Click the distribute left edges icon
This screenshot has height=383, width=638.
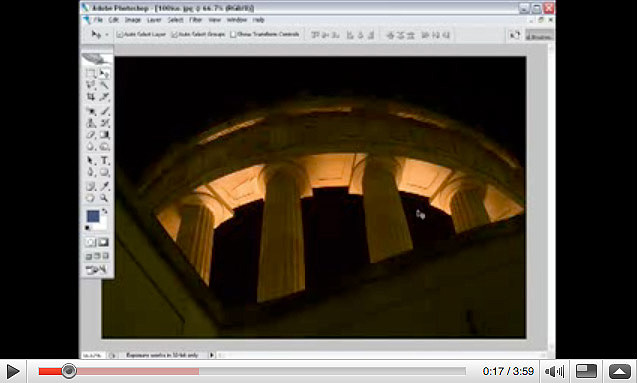click(x=426, y=35)
